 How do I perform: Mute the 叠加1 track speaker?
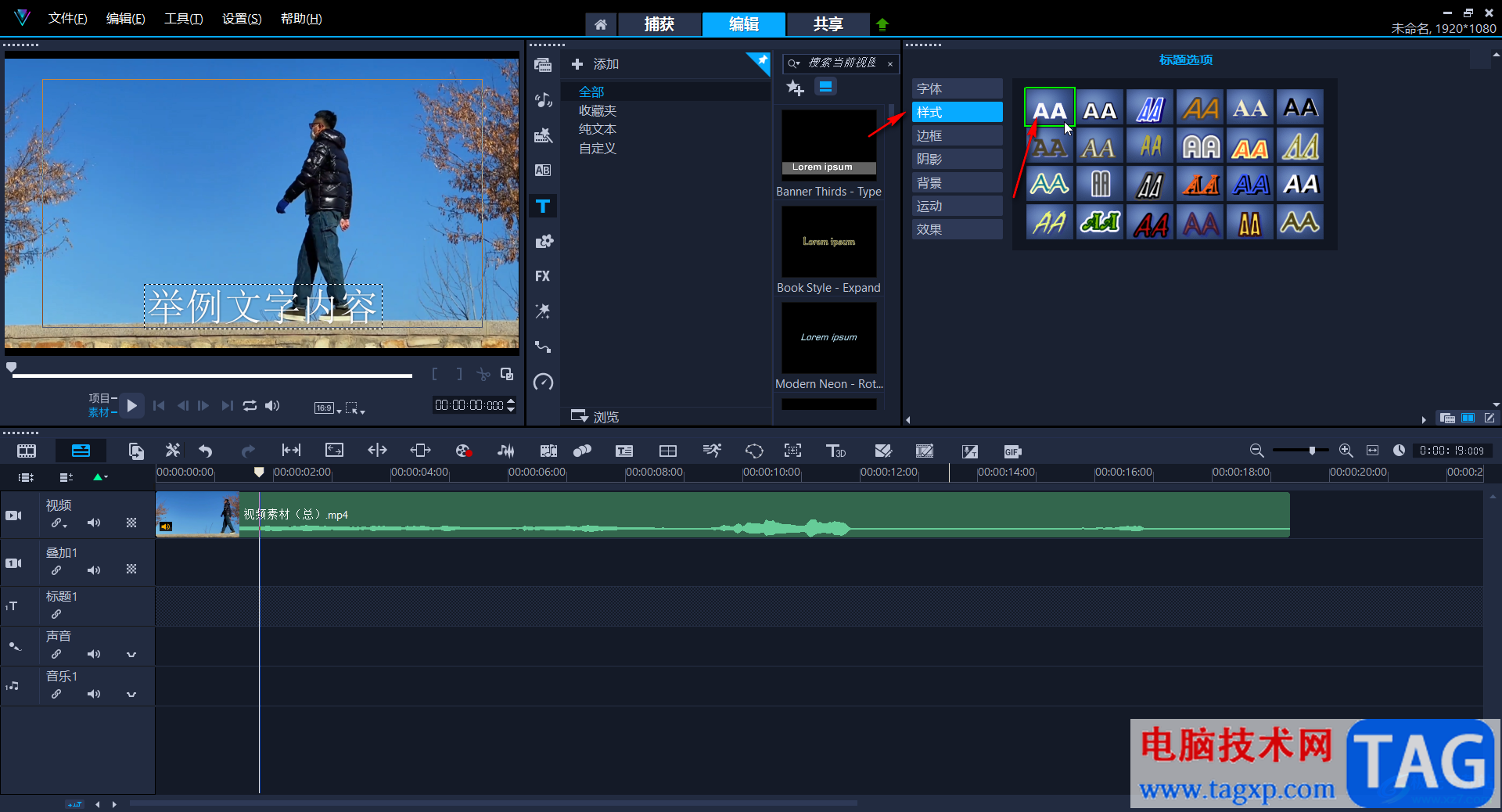tap(94, 570)
